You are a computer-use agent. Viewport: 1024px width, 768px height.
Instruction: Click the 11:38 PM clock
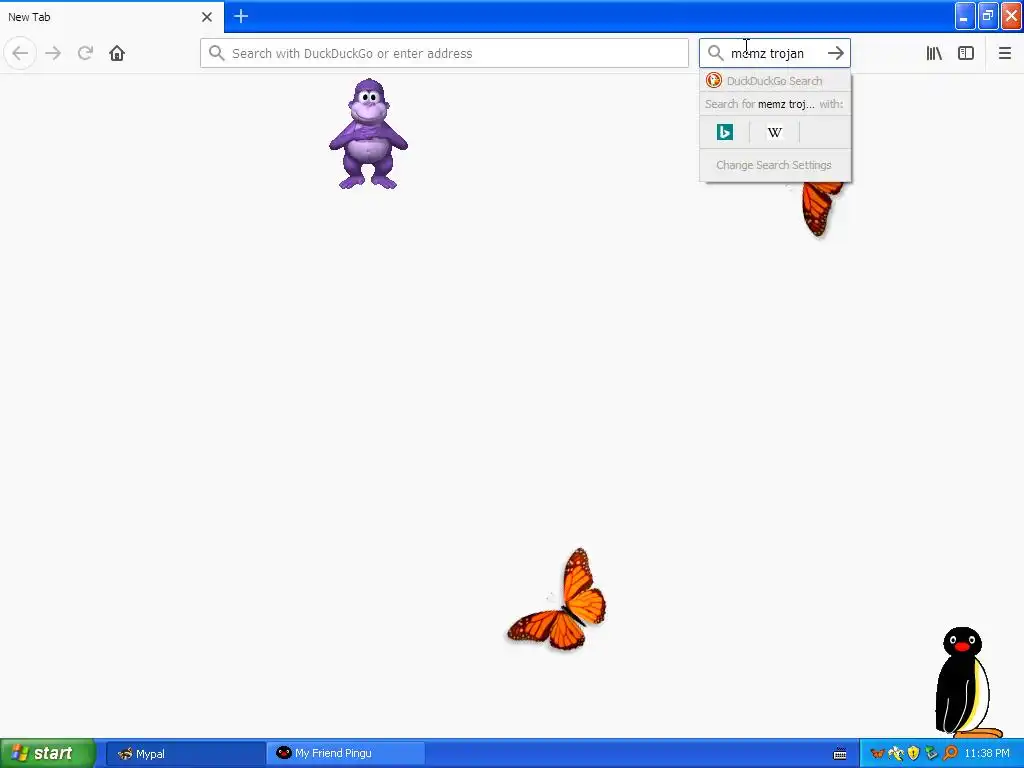click(x=987, y=753)
